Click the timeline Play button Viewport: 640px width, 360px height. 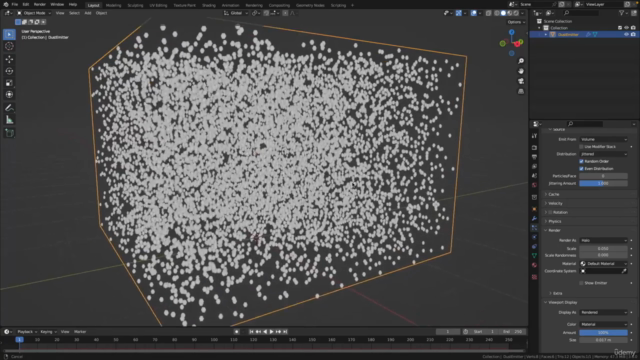[x=271, y=332]
